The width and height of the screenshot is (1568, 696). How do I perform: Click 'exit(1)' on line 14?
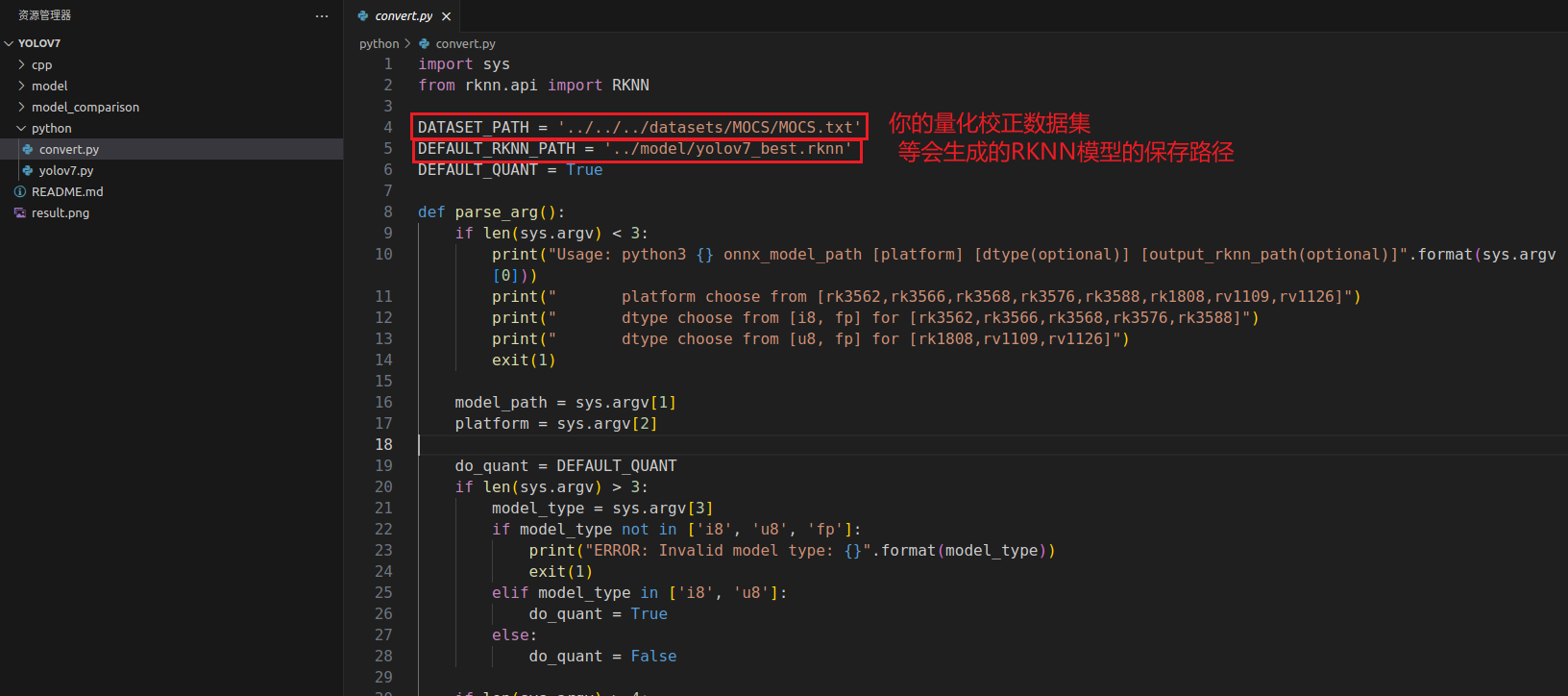[x=524, y=360]
